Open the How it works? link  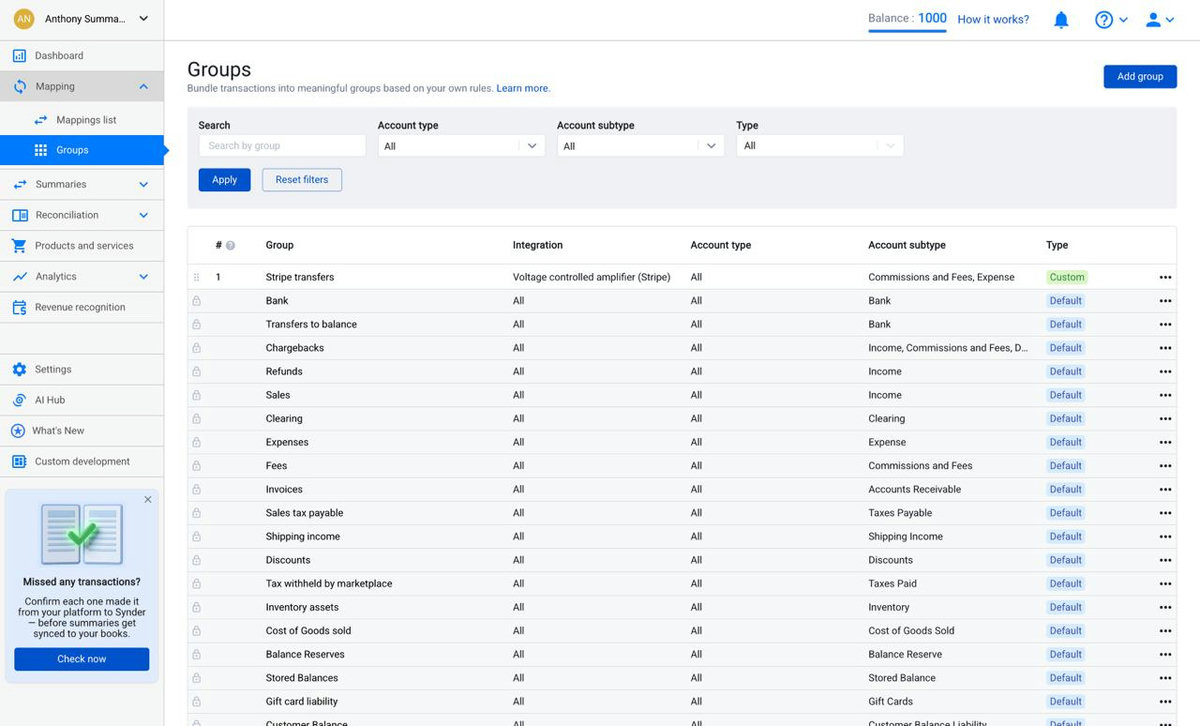[x=993, y=20]
